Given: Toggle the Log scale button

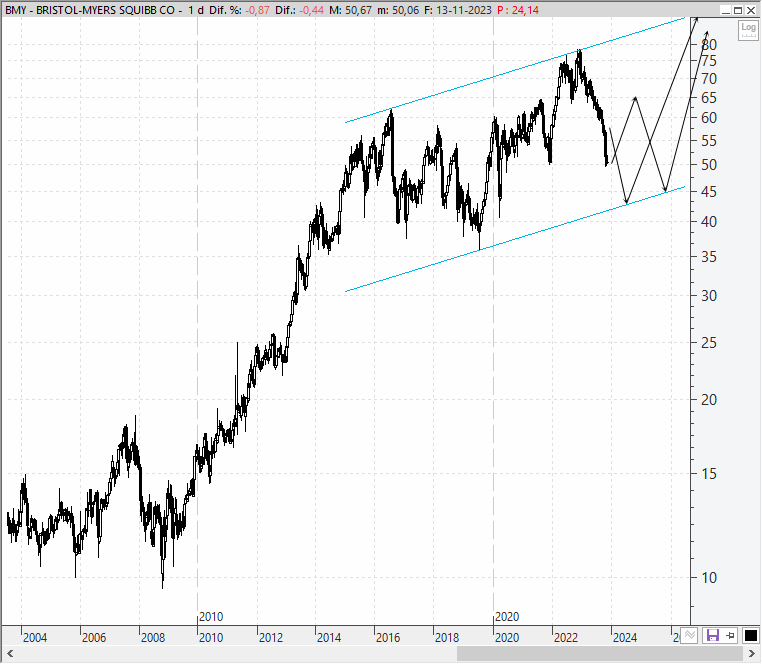Looking at the screenshot, I should click(x=748, y=31).
